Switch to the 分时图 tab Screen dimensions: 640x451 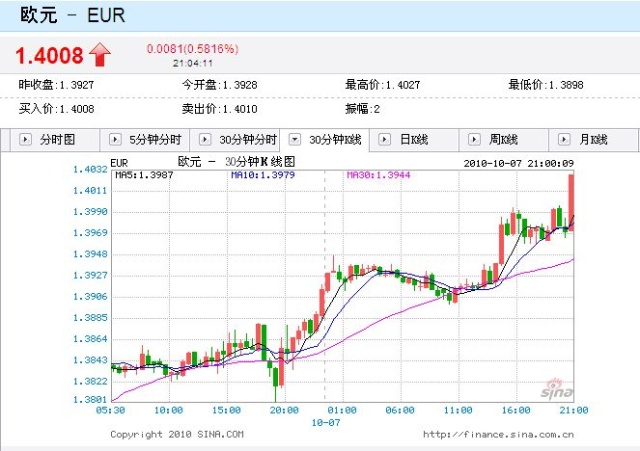coord(56,140)
